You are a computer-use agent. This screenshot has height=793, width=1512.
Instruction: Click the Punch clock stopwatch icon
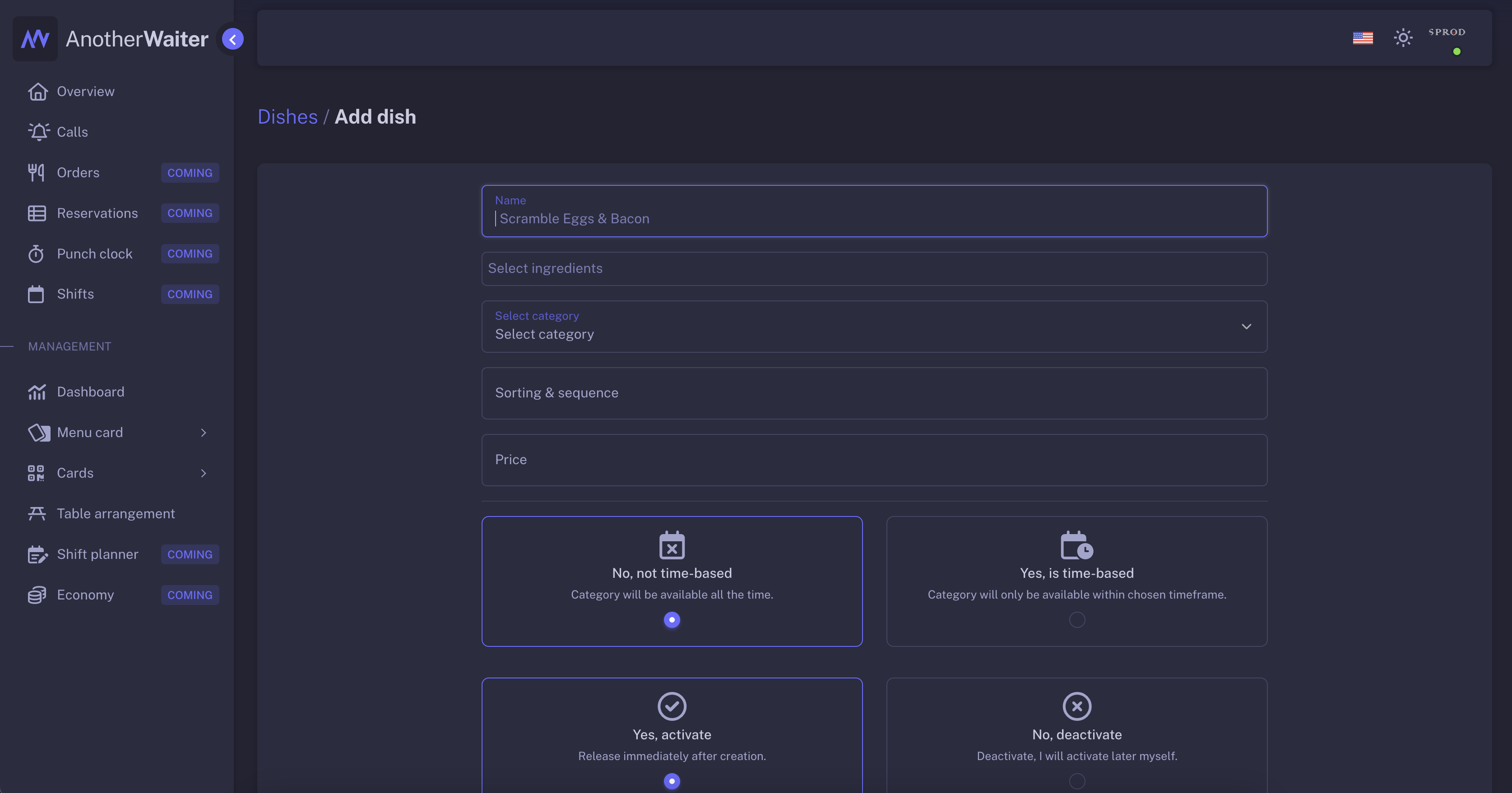coord(37,254)
